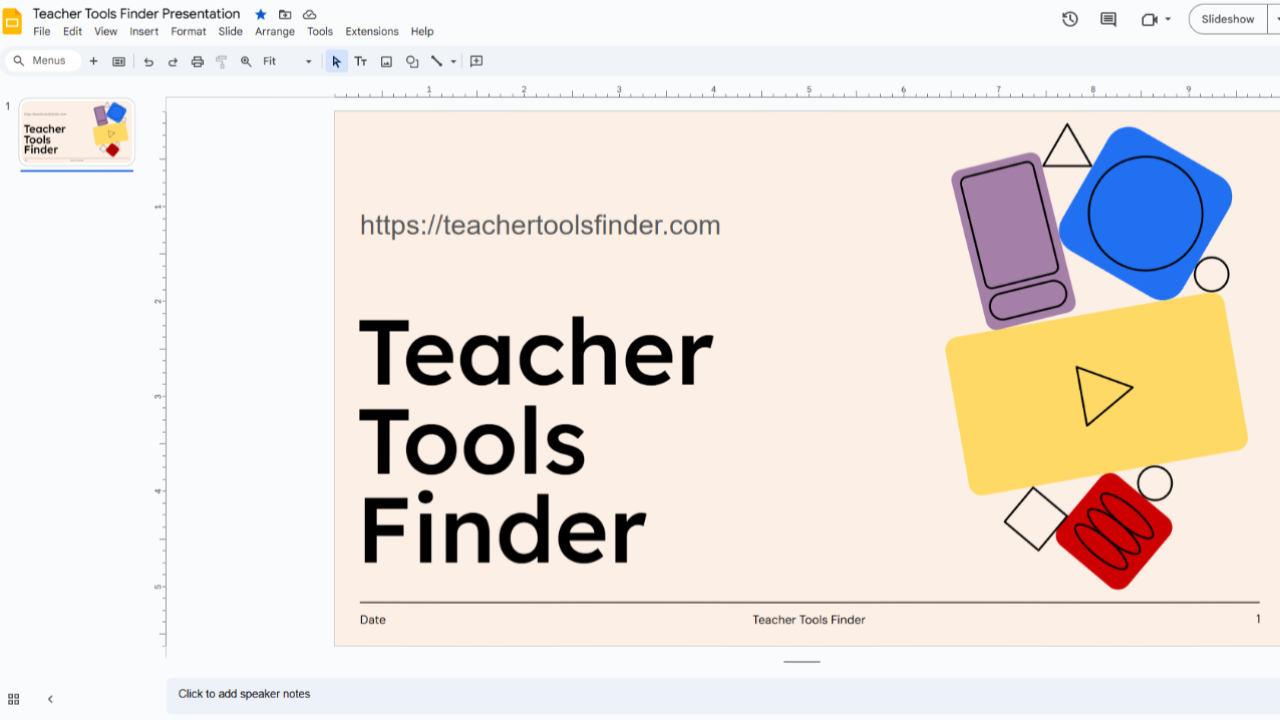The width and height of the screenshot is (1280, 720).
Task: Open the Extensions menu
Action: tap(371, 31)
